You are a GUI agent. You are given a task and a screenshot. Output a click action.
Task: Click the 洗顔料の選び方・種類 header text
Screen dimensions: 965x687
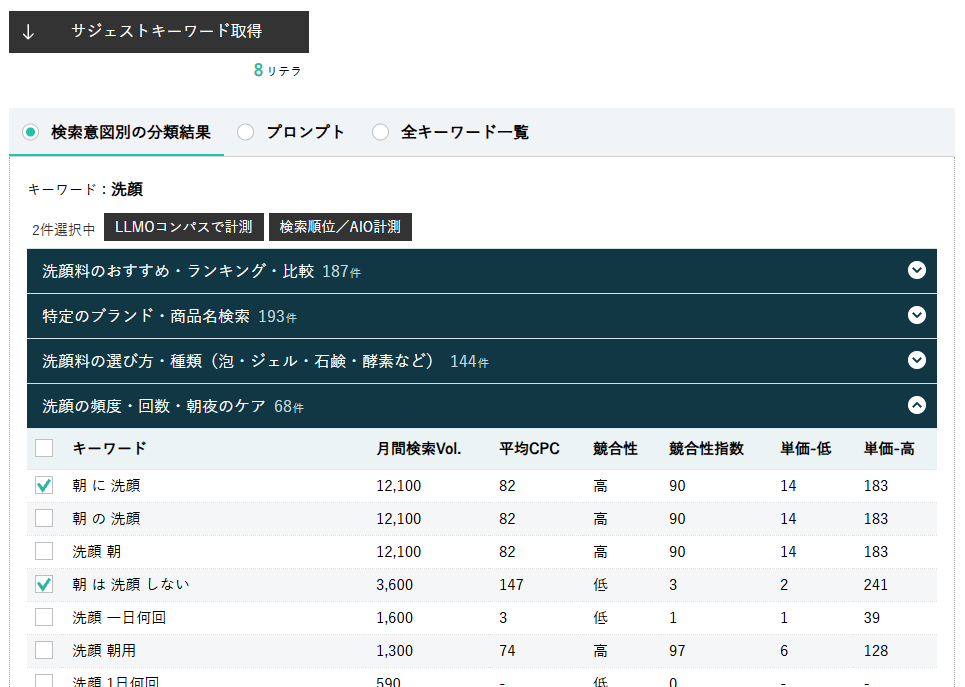coord(238,361)
